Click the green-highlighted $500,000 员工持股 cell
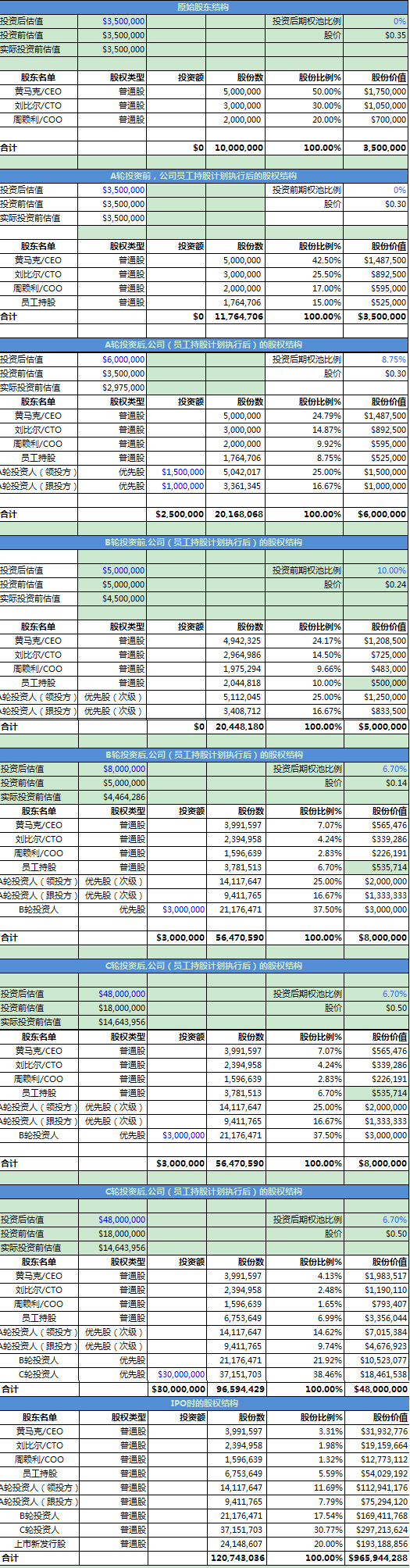This screenshot has width=410, height=1568. 376,683
